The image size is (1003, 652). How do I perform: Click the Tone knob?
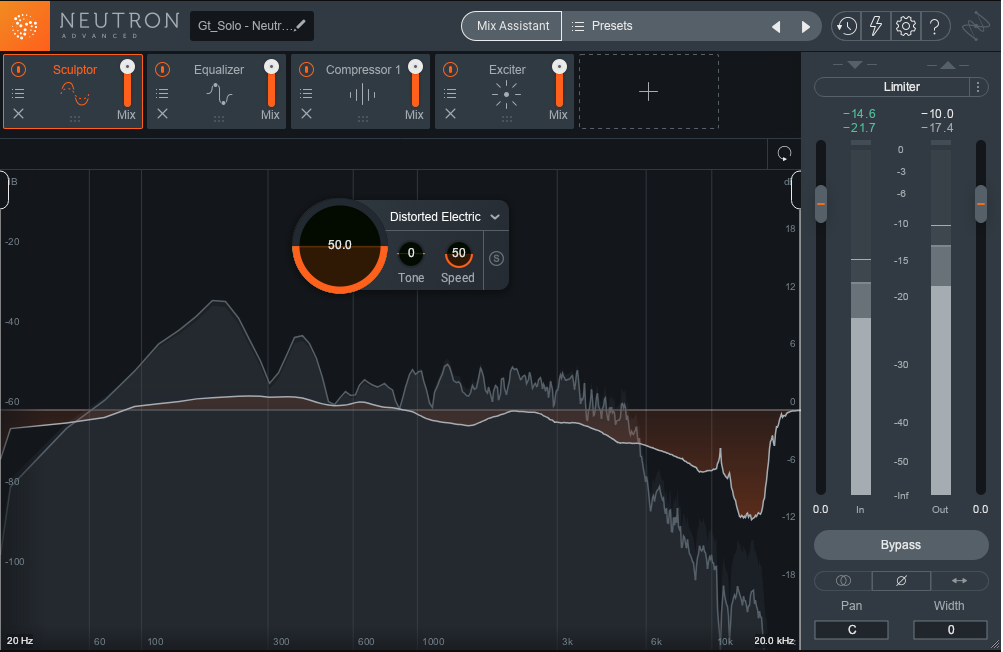[x=411, y=253]
